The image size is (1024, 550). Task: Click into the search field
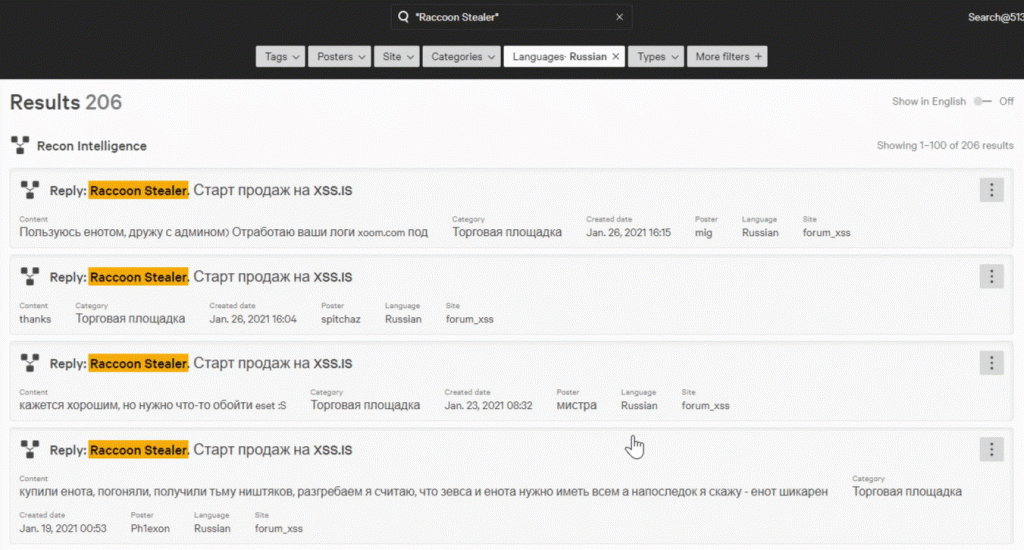click(511, 17)
